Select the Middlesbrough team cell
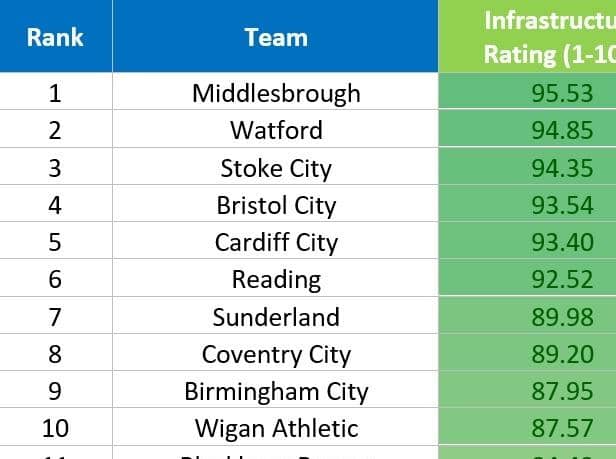Viewport: 616px width, 459px height. pos(275,92)
